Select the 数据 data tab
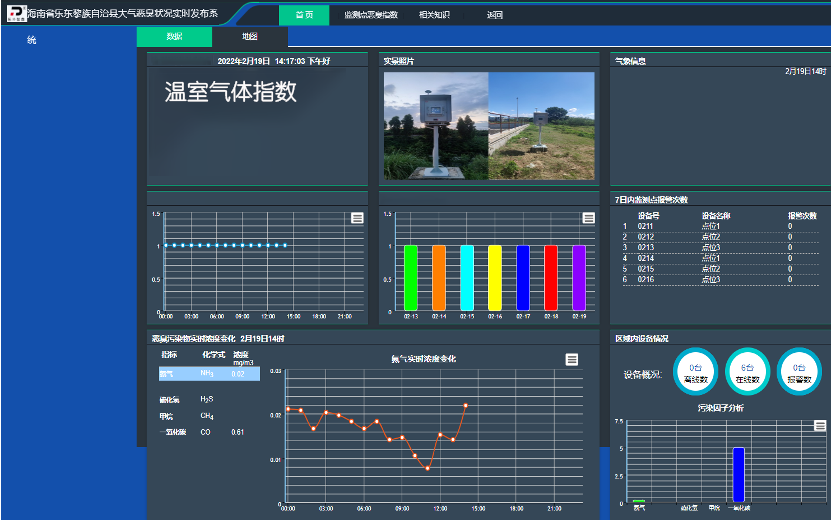The height and width of the screenshot is (520, 832). click(174, 37)
